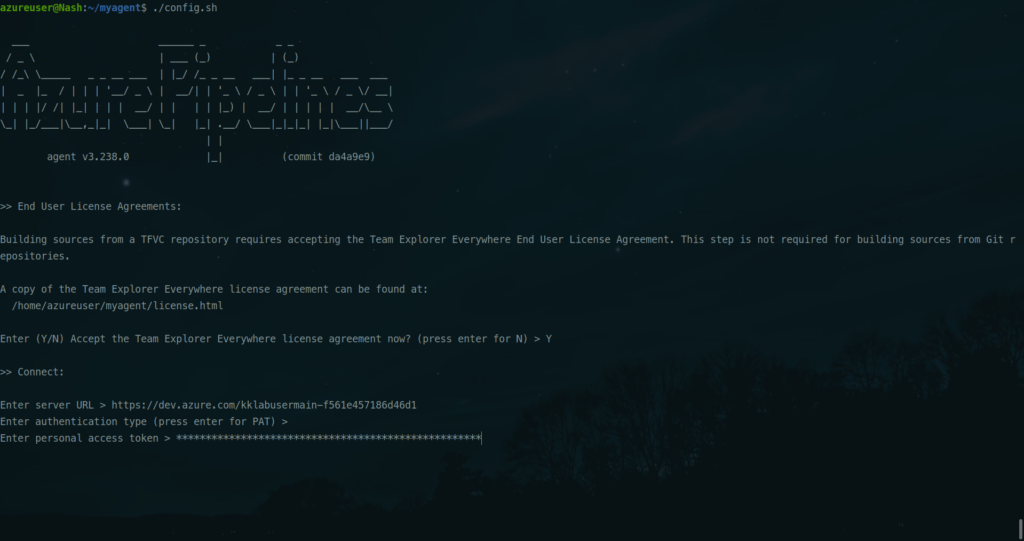
Task: Open the /home/azureuser/myagent/license.html path
Action: click(117, 306)
